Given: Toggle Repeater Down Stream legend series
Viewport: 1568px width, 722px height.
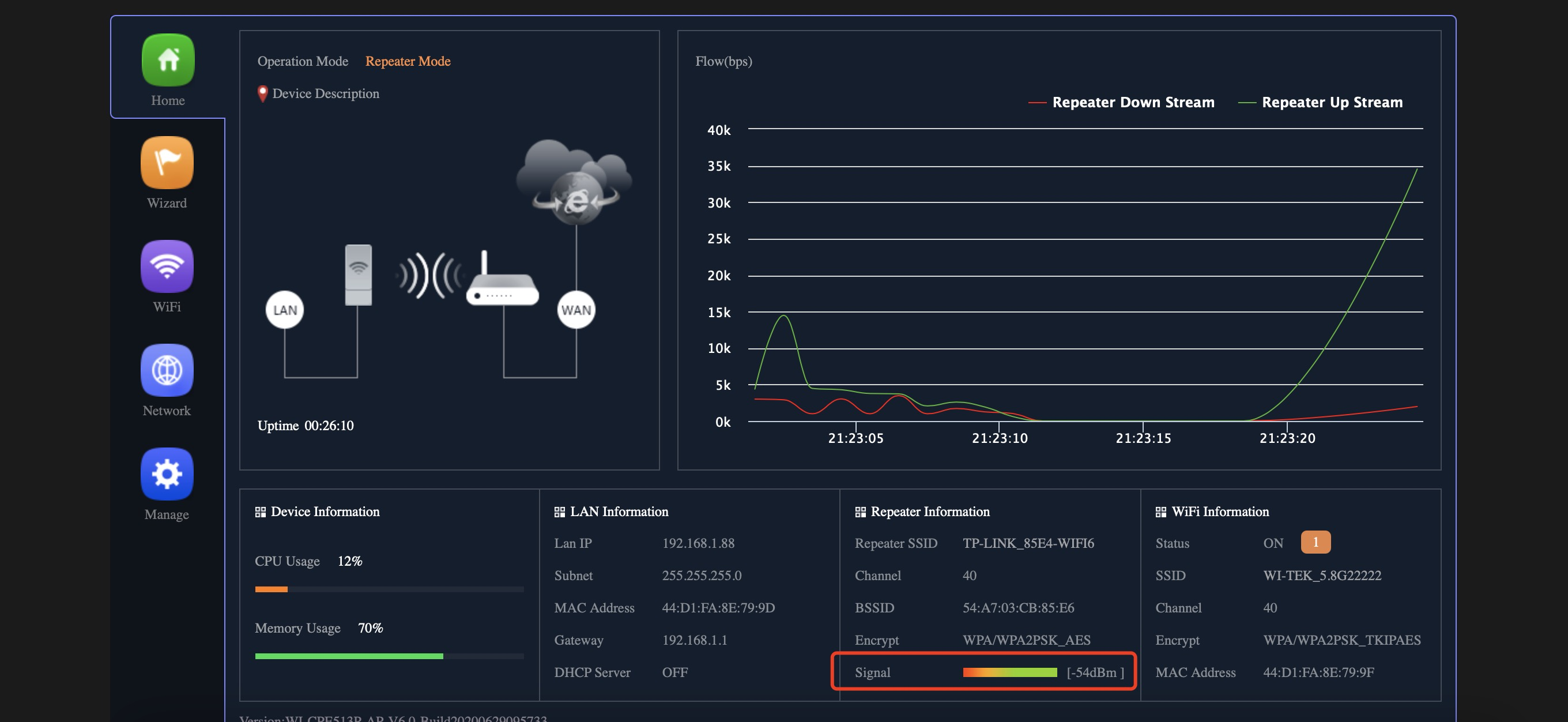Looking at the screenshot, I should 1132,102.
